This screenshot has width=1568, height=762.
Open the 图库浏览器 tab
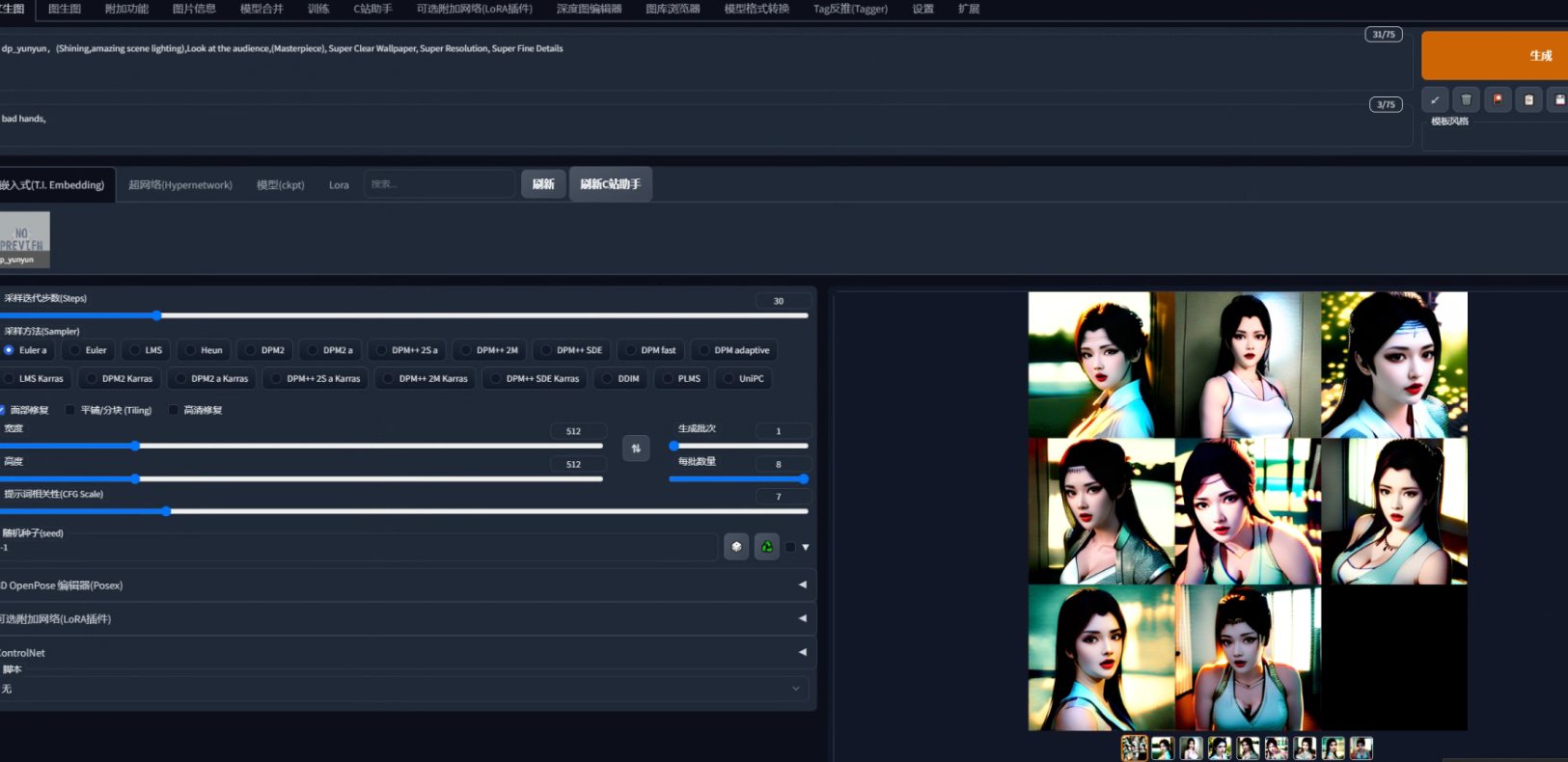click(x=673, y=9)
